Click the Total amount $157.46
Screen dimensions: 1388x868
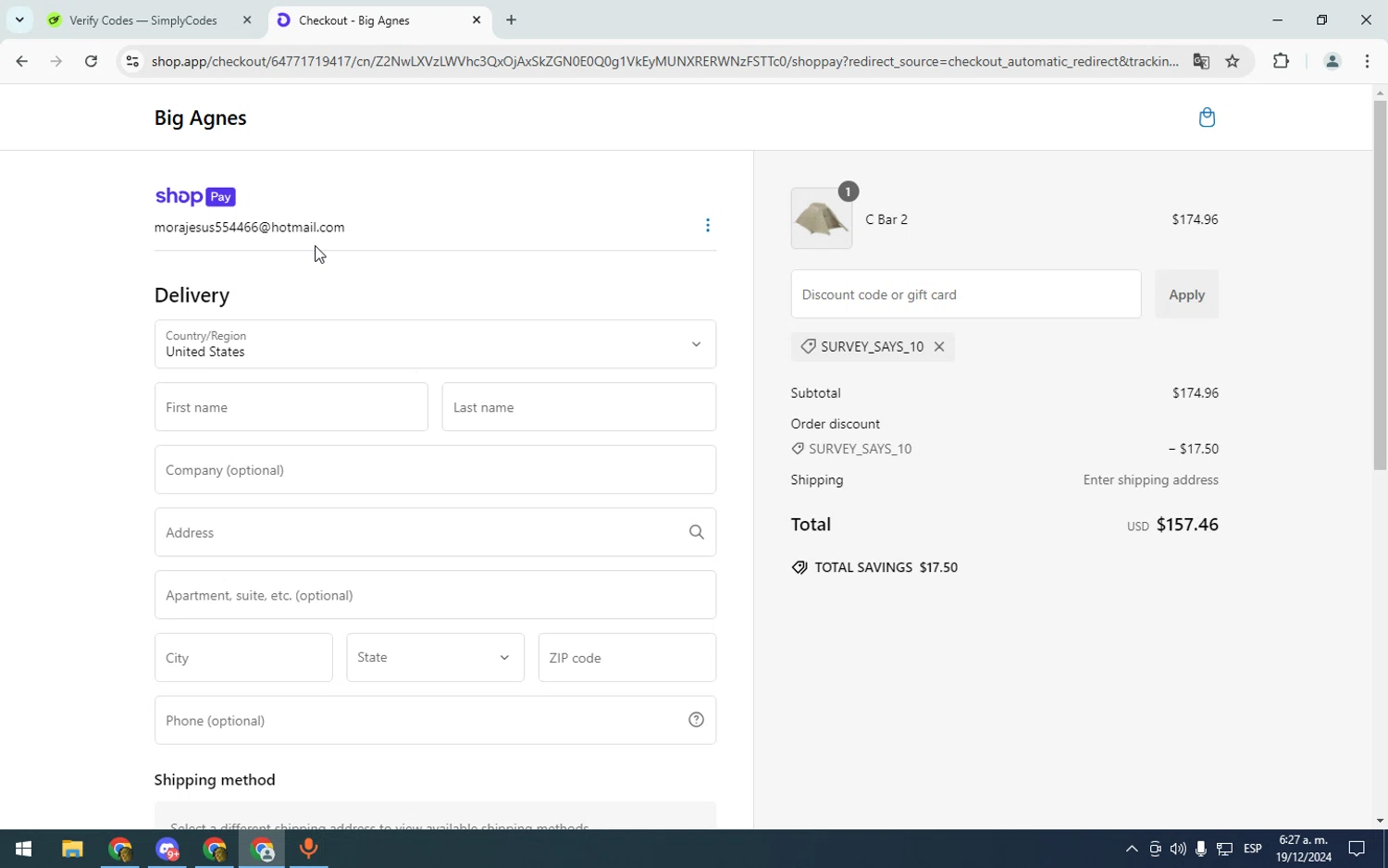click(x=1187, y=525)
